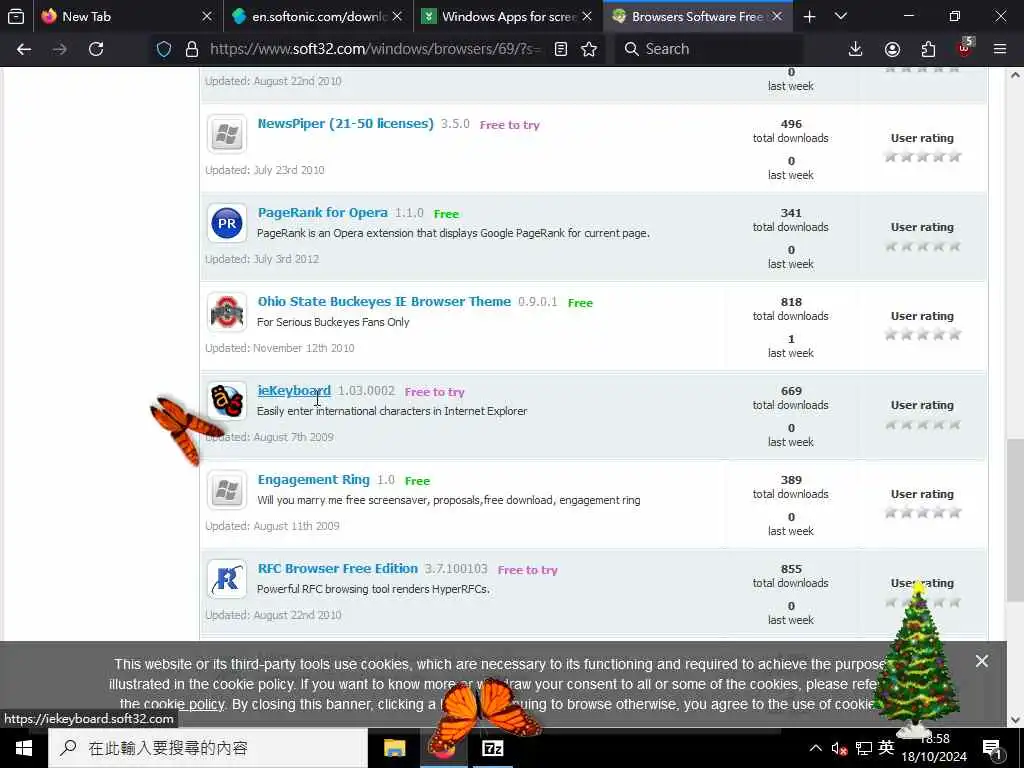Toggle reader view icon in address bar
The height and width of the screenshot is (768, 1024).
pyautogui.click(x=560, y=49)
